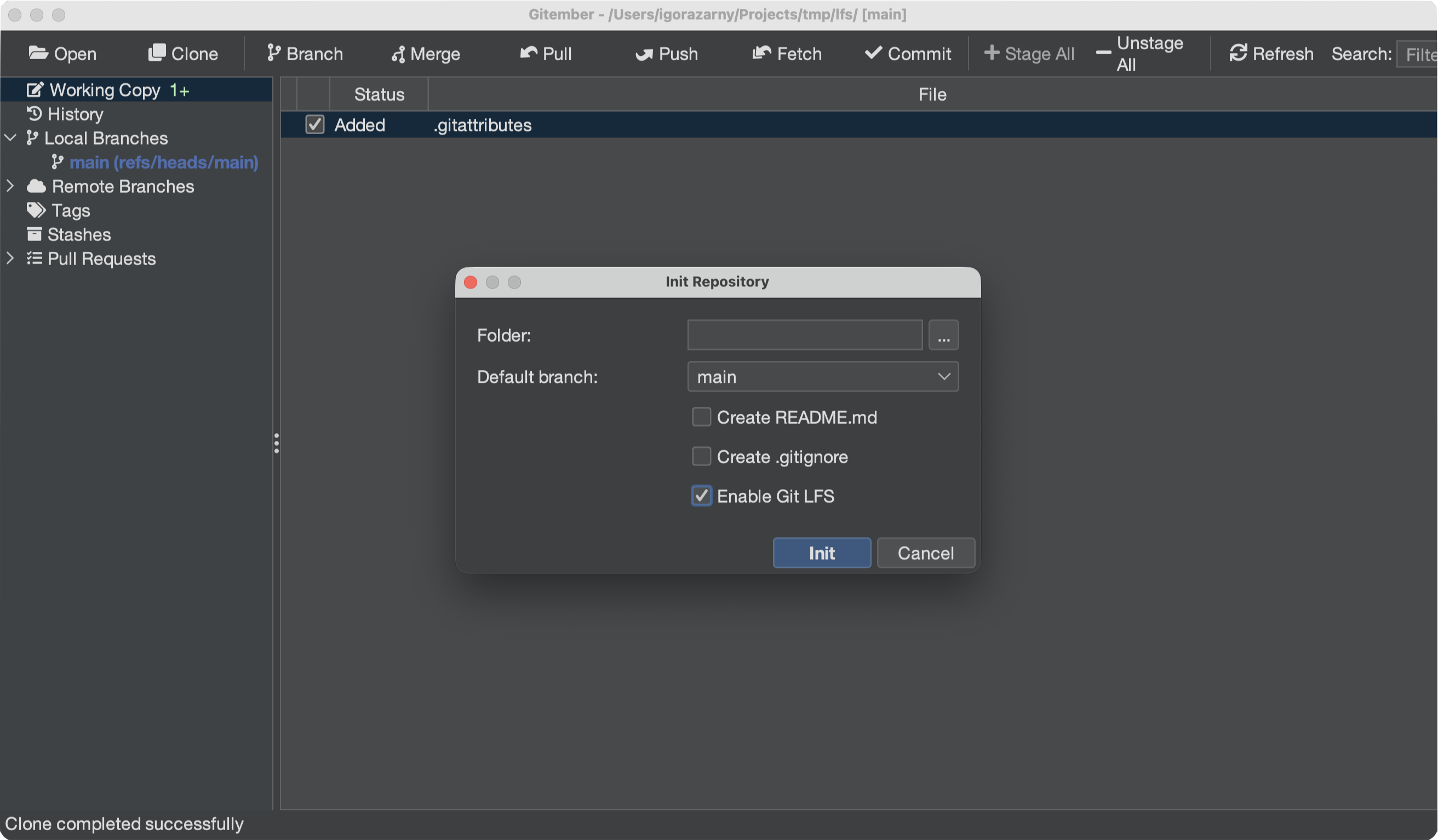Click the Tags icon in sidebar

click(x=37, y=210)
